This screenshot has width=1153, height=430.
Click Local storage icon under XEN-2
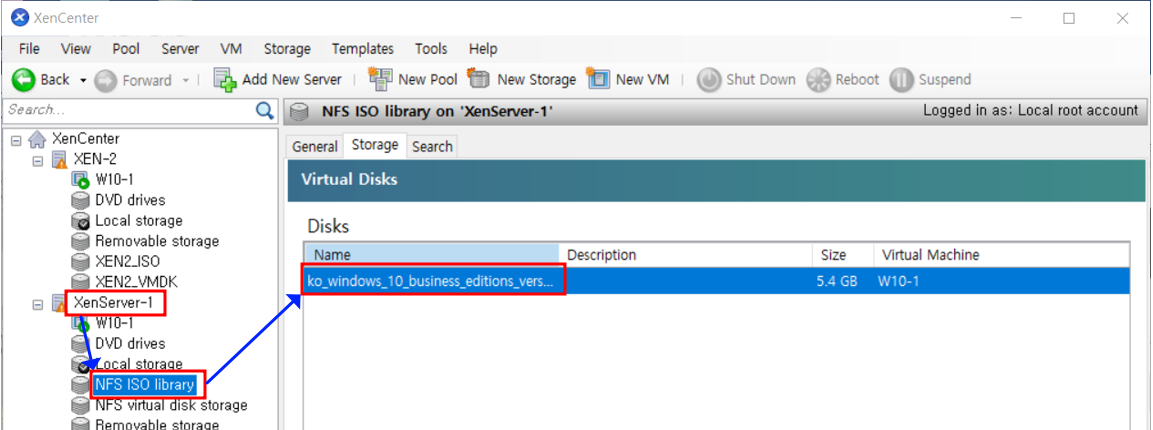[80, 221]
